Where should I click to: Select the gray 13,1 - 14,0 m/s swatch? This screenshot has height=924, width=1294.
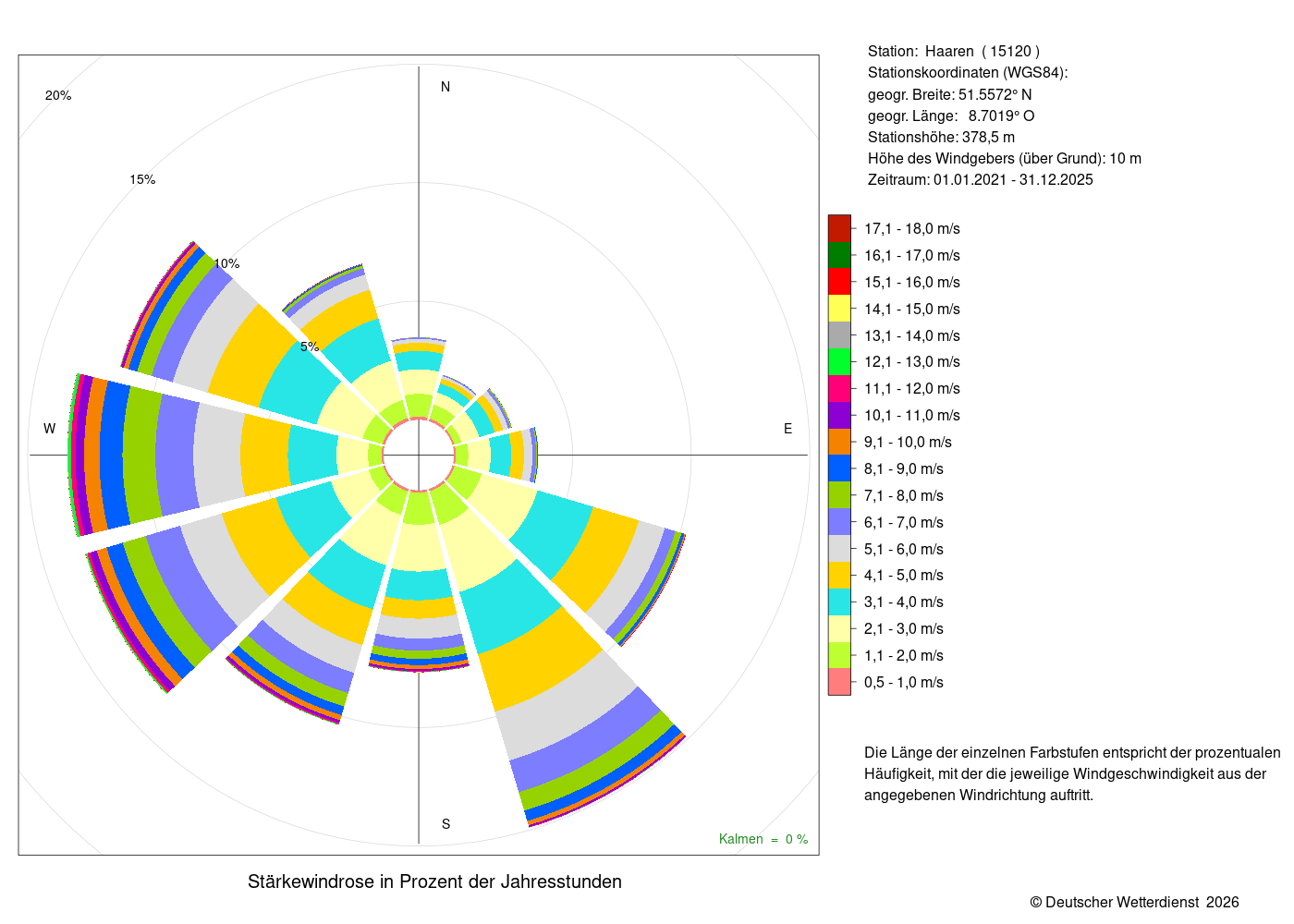tap(839, 335)
